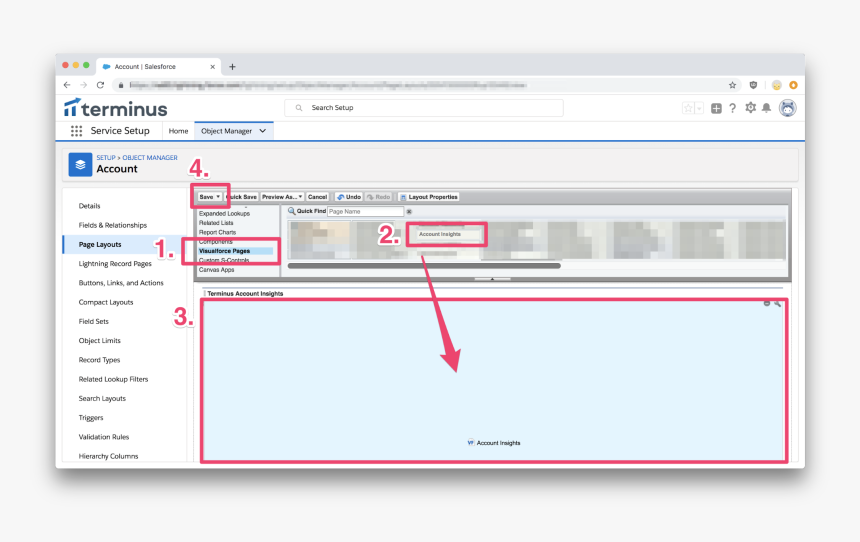Viewport: 860px width, 542px height.
Task: Select Visualforce Pages palette category
Action: click(224, 251)
